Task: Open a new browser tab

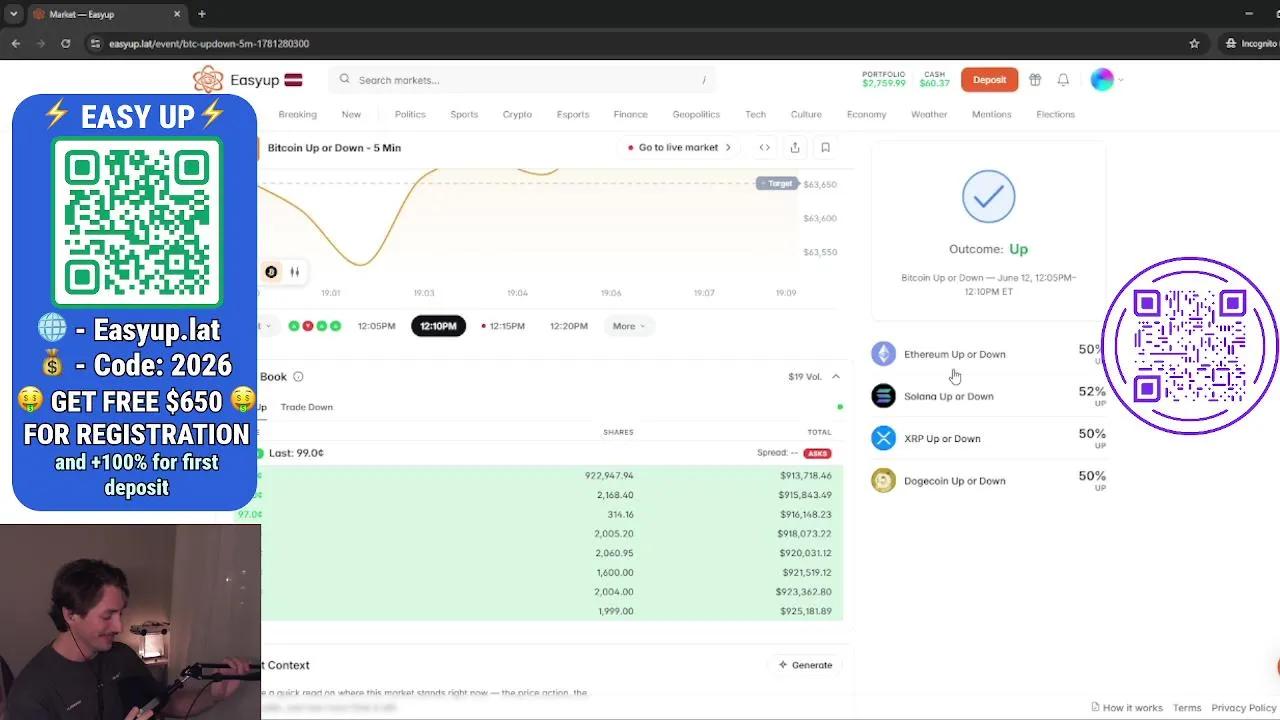Action: tap(202, 14)
